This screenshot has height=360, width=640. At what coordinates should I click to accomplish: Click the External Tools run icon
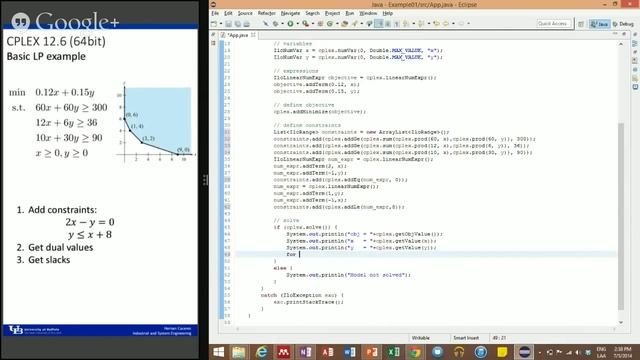click(x=305, y=24)
